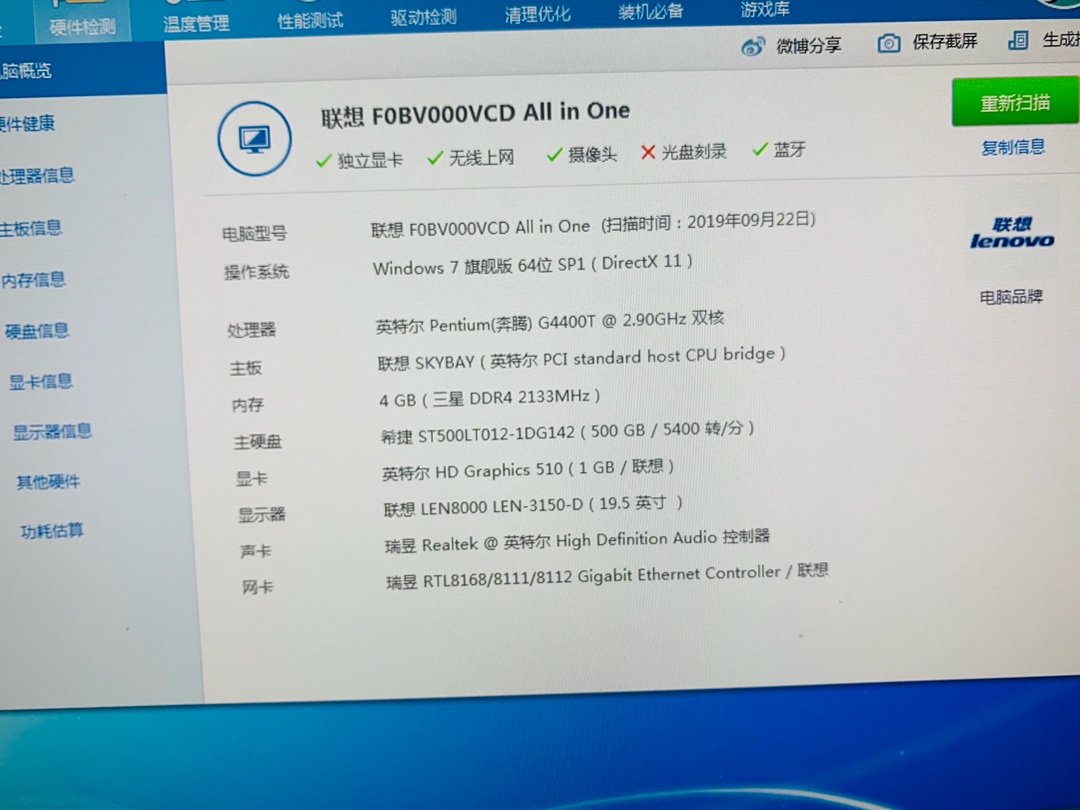Click the green 重新扫描 button
Image resolution: width=1080 pixels, height=810 pixels.
pos(1015,103)
